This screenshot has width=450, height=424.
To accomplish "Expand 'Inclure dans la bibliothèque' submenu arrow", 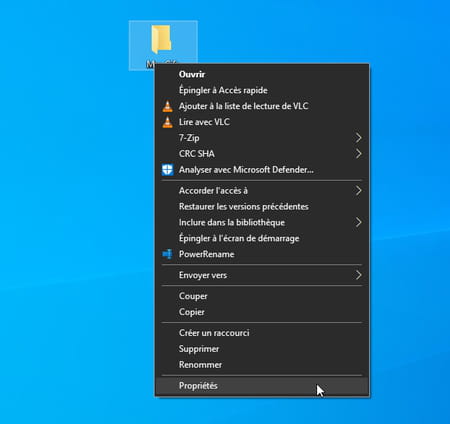I will (x=358, y=222).
